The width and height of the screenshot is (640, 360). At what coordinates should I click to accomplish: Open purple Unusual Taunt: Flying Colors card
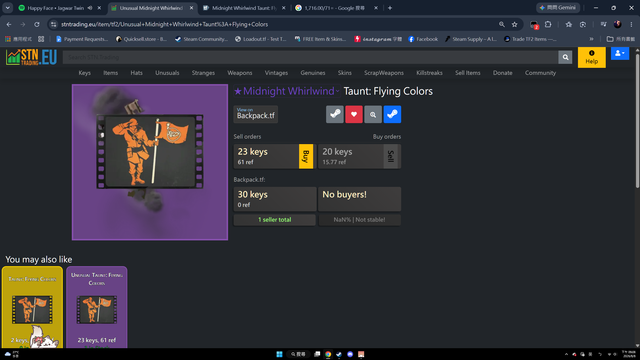coord(97,307)
